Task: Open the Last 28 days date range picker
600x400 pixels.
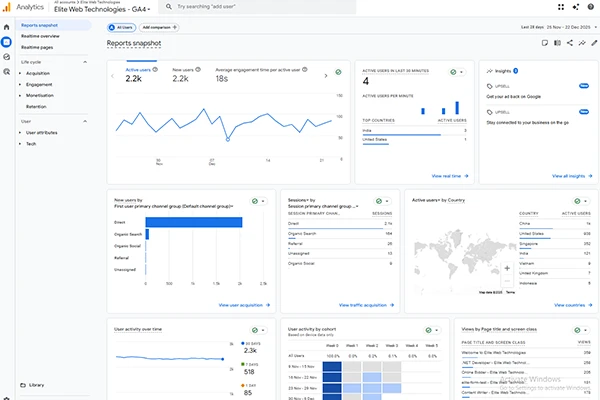Action: pos(540,27)
